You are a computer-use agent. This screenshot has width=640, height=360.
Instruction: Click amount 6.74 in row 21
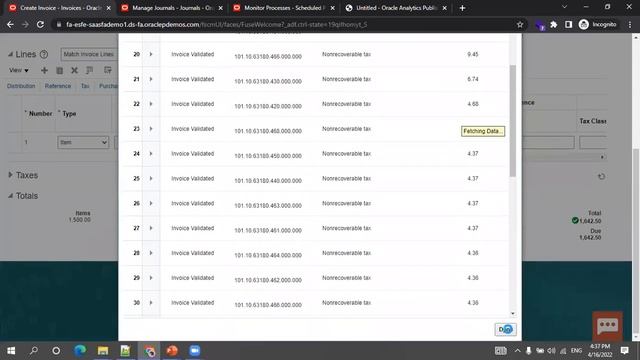(473, 79)
